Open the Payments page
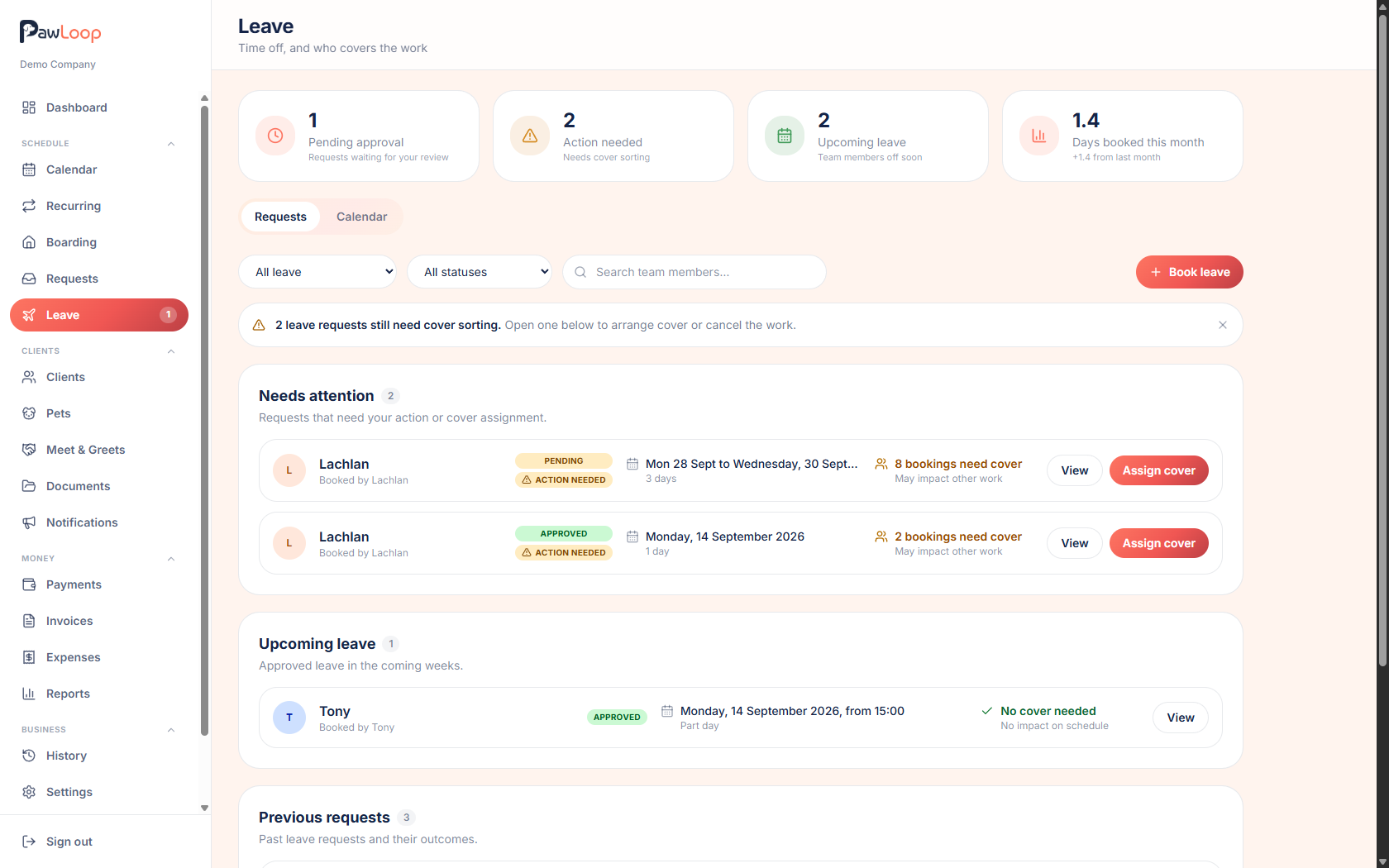Screen dimensions: 1389x868 [x=99, y=584]
